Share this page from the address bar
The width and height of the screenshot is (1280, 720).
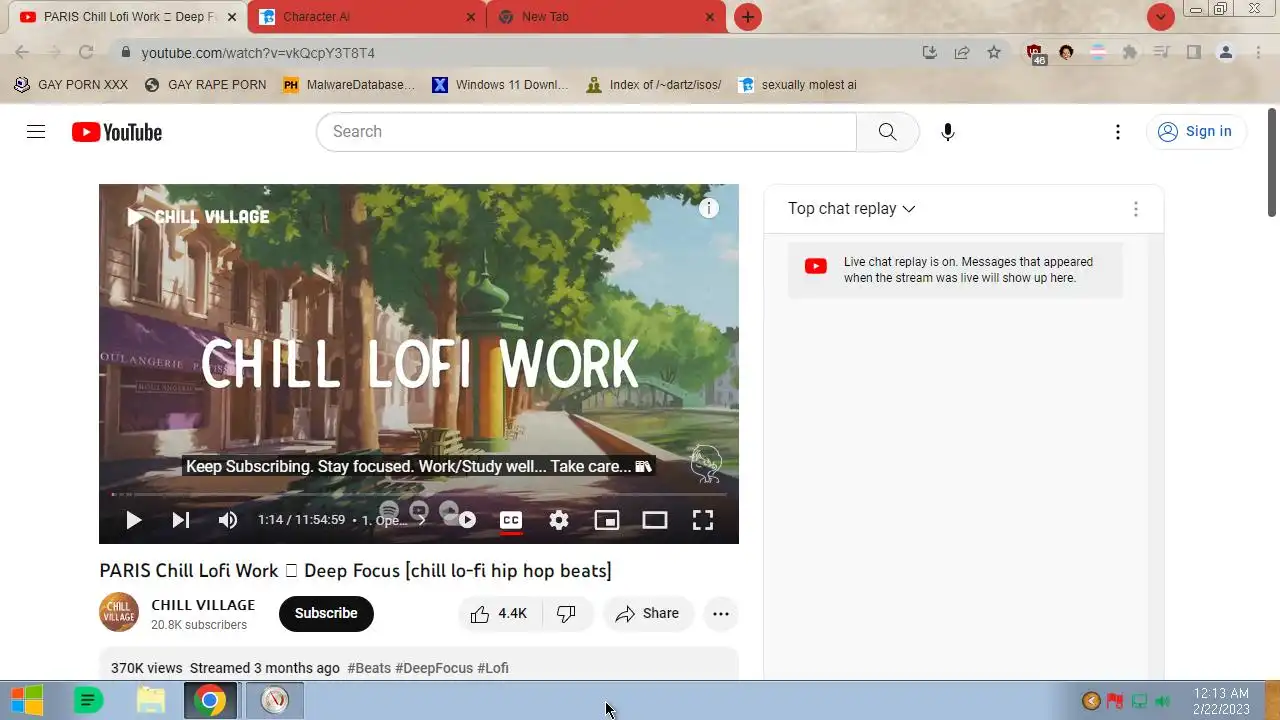click(962, 52)
